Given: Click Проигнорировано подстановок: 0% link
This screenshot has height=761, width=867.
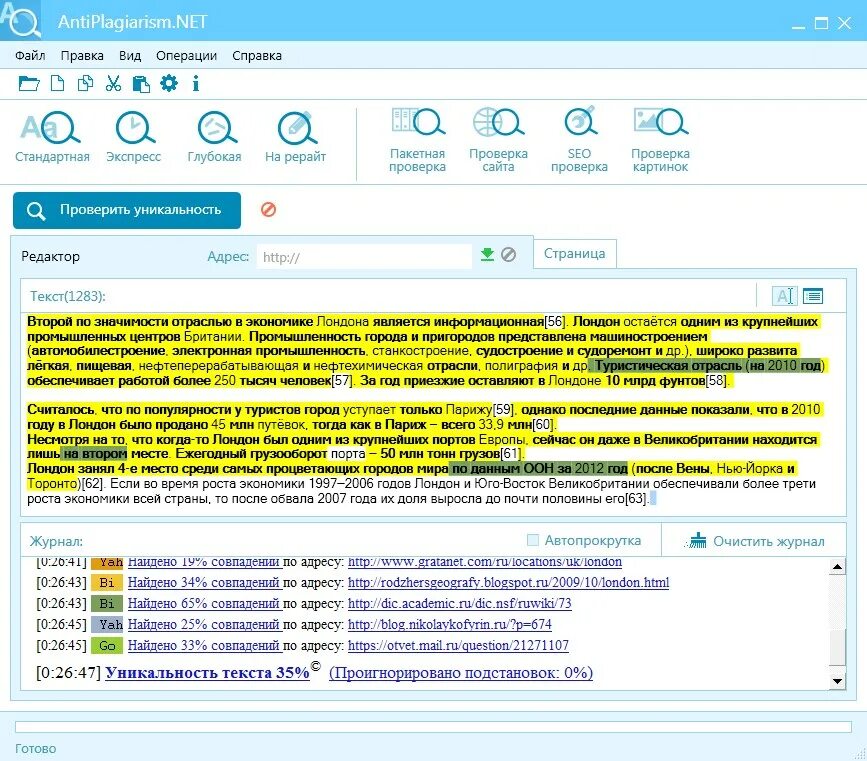Looking at the screenshot, I should [x=461, y=673].
